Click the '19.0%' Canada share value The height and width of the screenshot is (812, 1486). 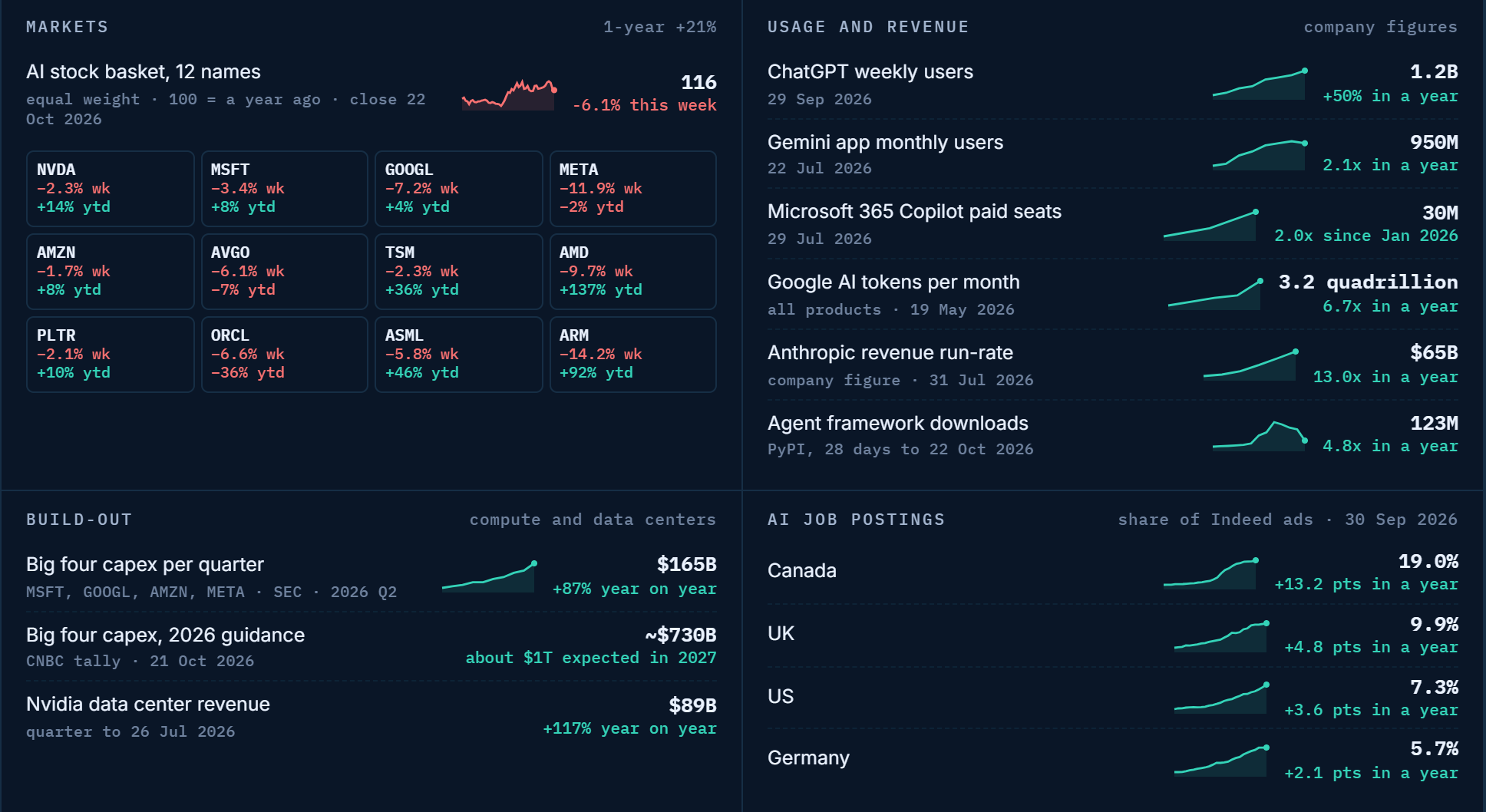tap(1428, 562)
